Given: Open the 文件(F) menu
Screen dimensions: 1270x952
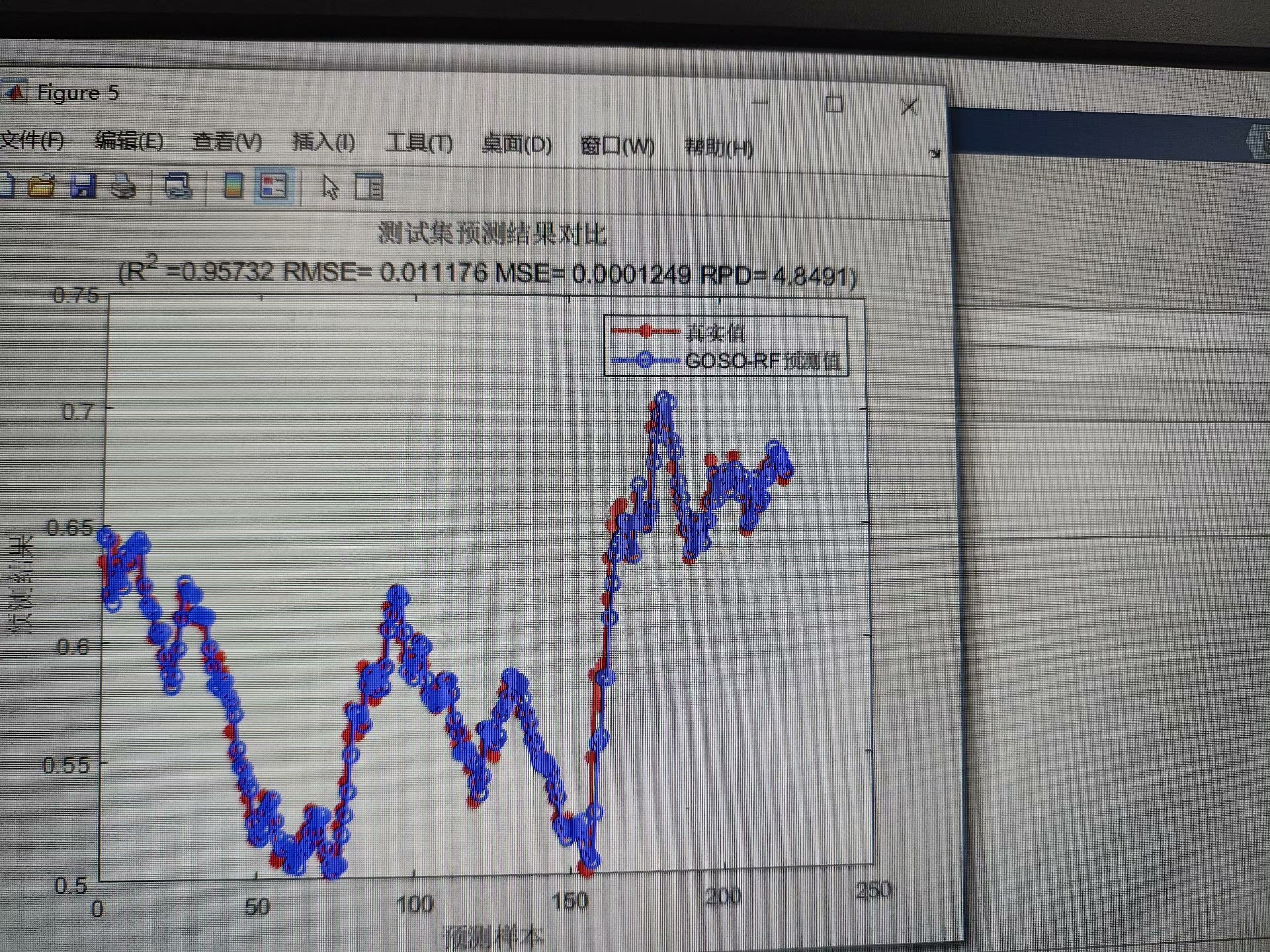Looking at the screenshot, I should pos(32,139).
